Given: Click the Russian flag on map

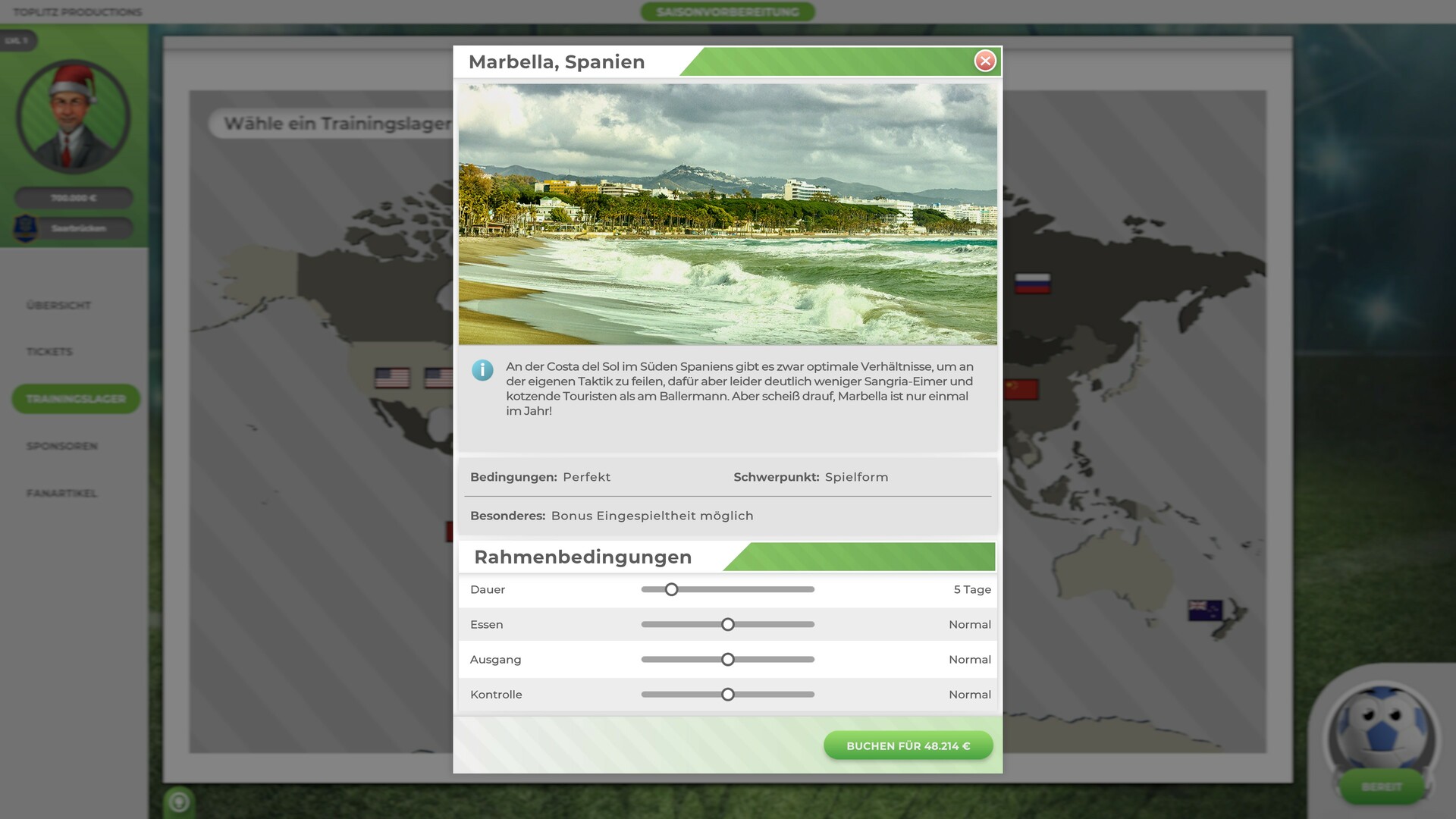Looking at the screenshot, I should [1032, 283].
